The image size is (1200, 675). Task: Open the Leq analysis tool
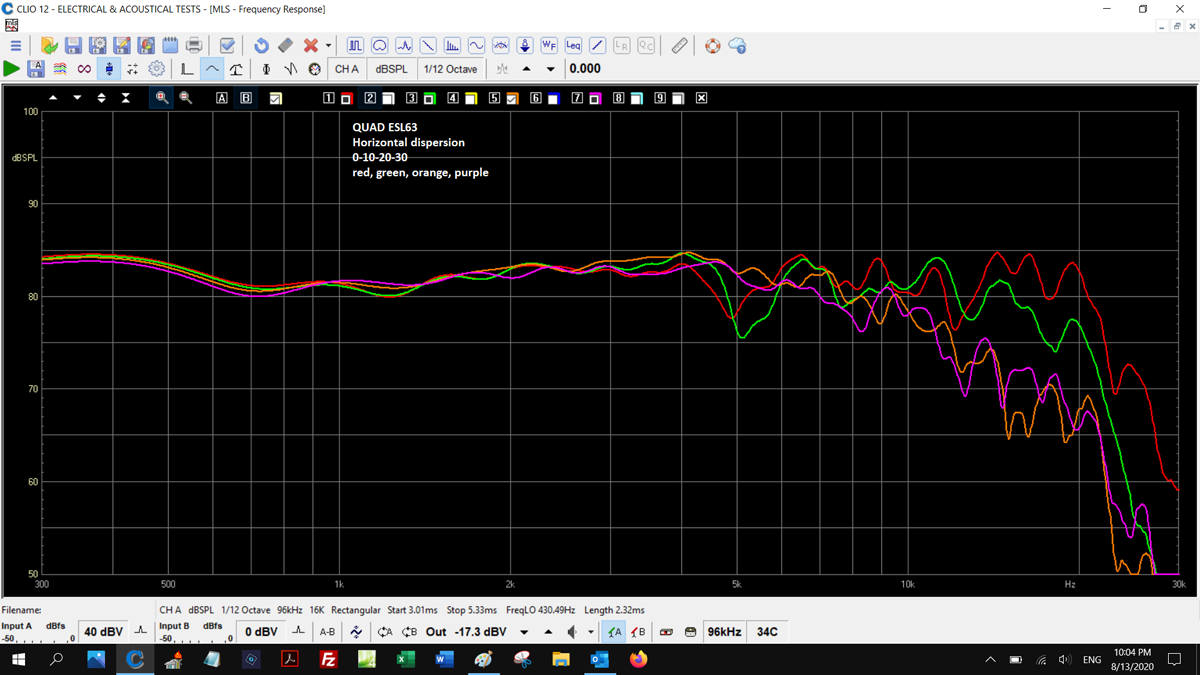click(573, 46)
